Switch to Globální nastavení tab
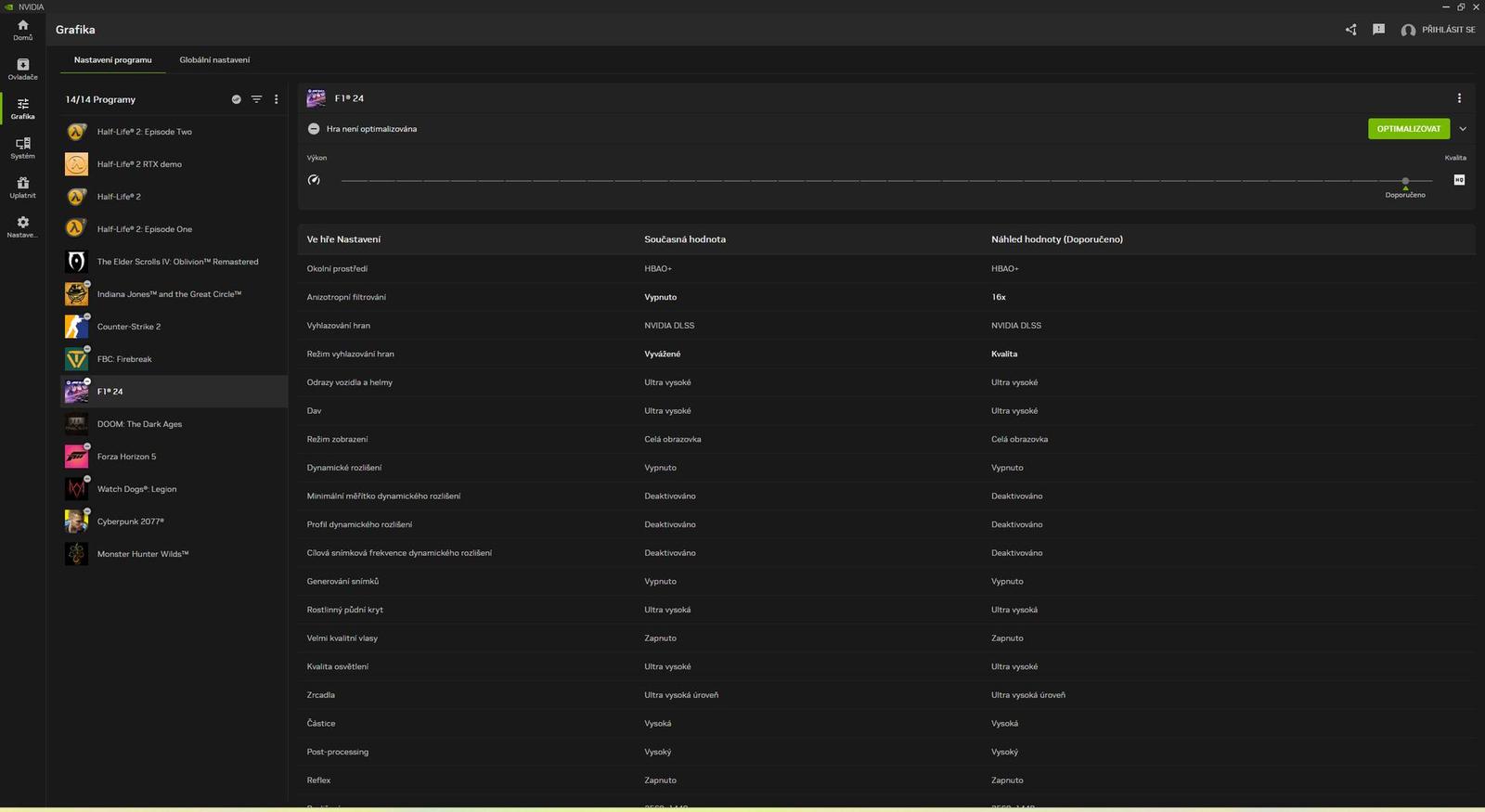 [214, 60]
